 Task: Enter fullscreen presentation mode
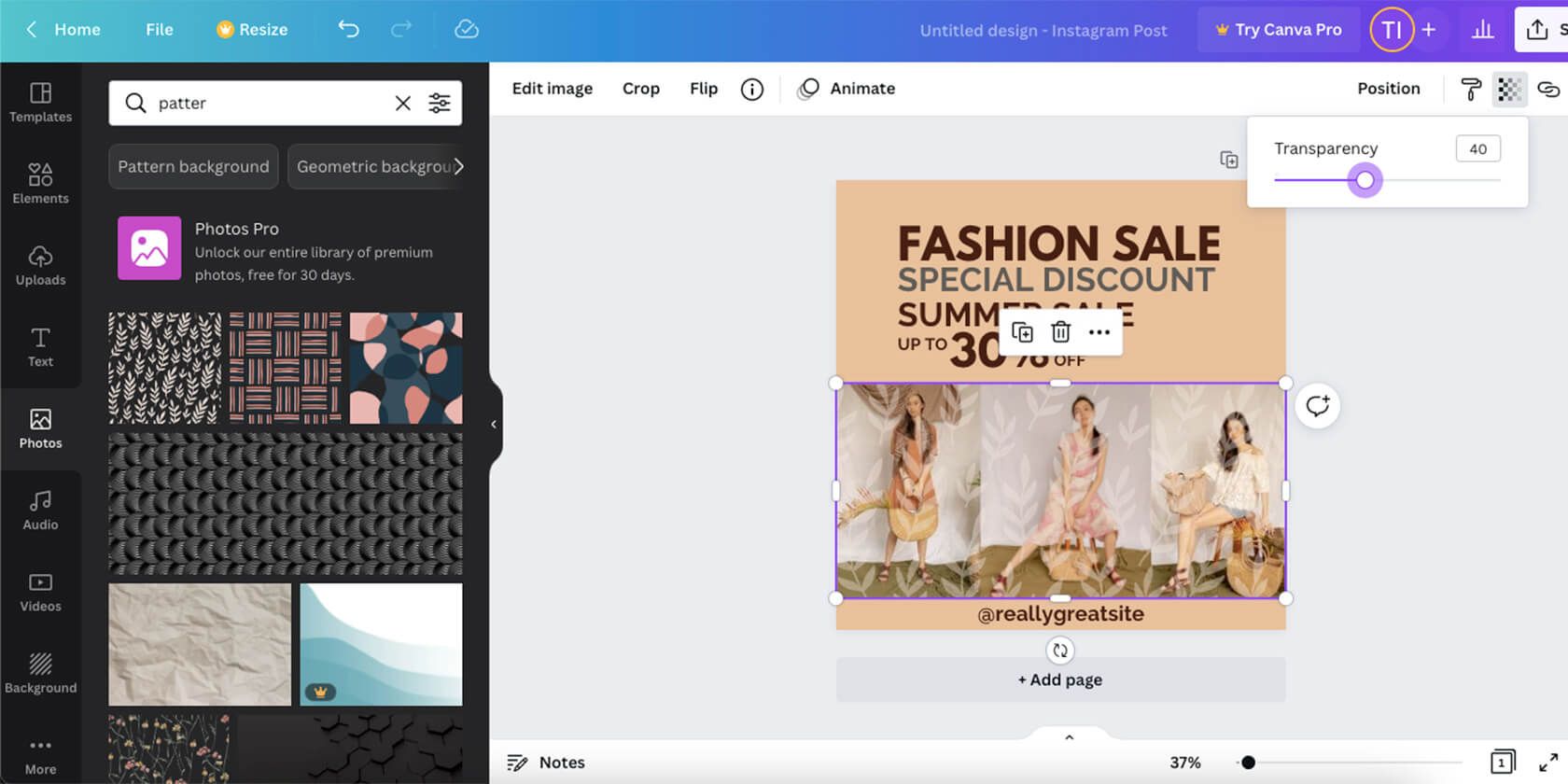click(x=1547, y=763)
